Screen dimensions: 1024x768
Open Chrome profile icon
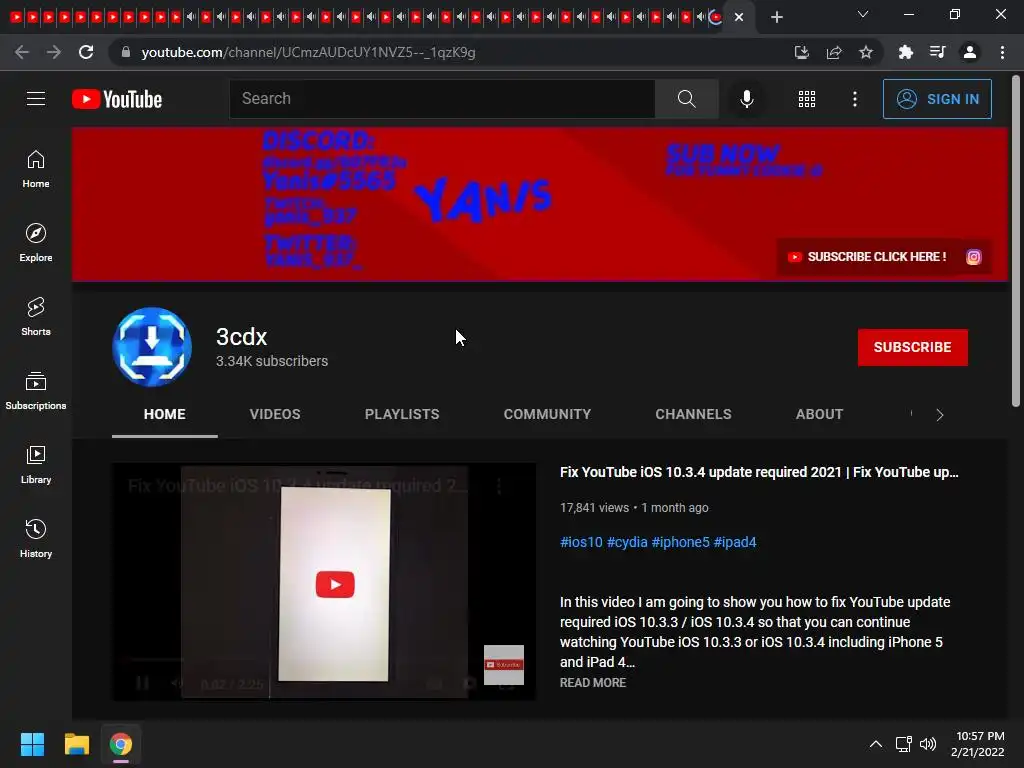click(970, 52)
